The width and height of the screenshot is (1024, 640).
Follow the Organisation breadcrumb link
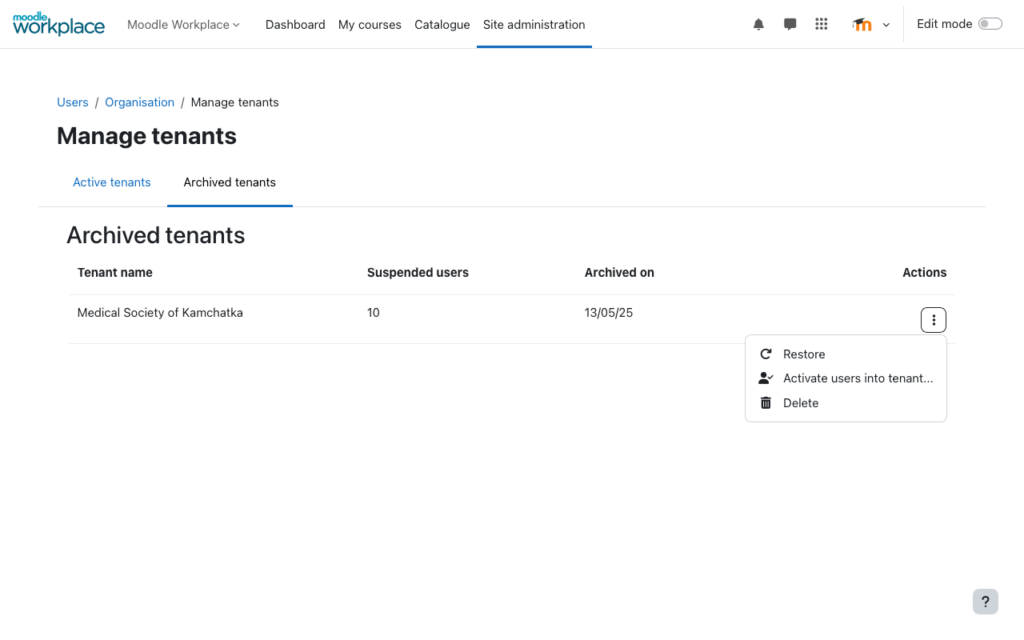(139, 102)
